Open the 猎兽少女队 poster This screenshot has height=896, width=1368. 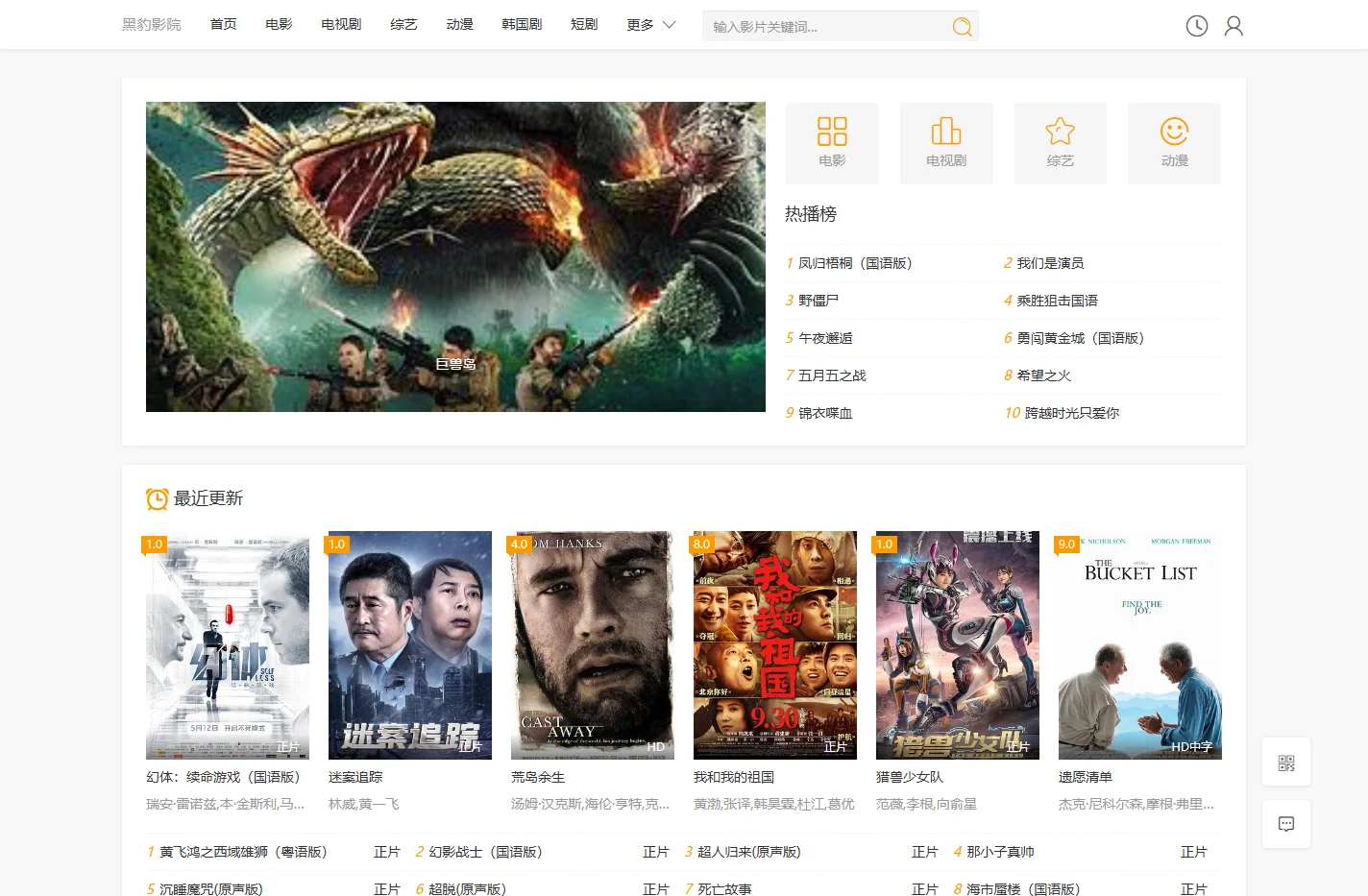coord(958,645)
